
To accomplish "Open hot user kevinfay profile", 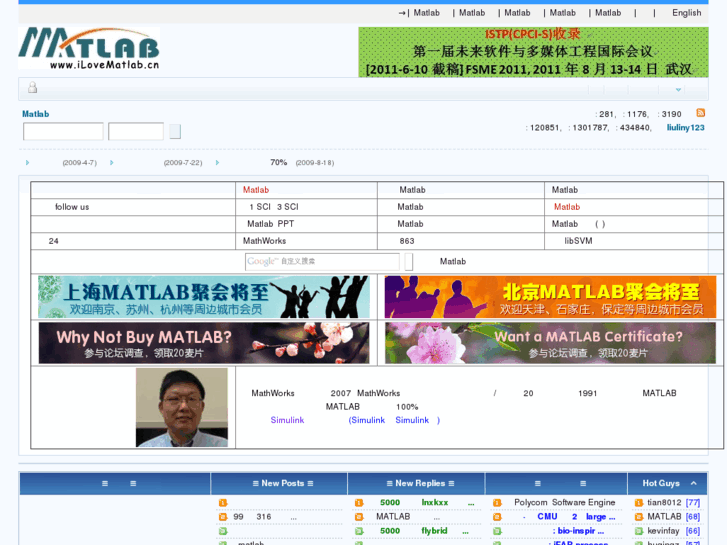I will pyautogui.click(x=663, y=531).
